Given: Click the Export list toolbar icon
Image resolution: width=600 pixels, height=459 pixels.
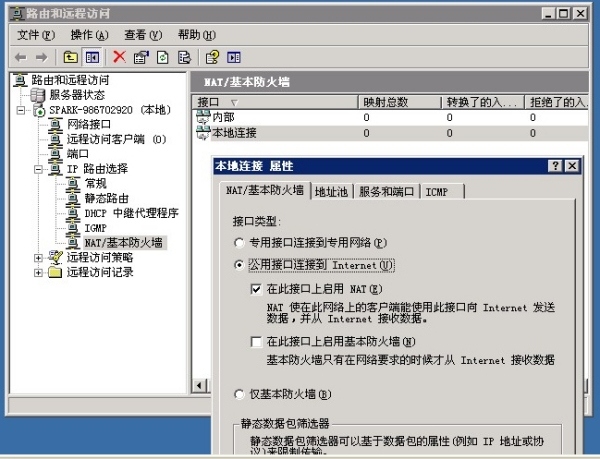Looking at the screenshot, I should pos(184,57).
